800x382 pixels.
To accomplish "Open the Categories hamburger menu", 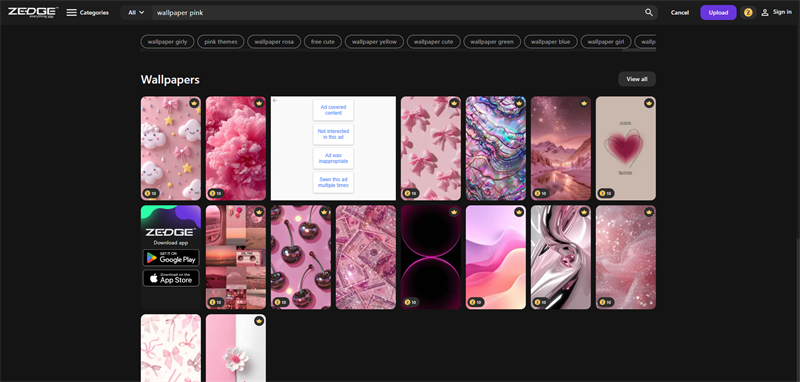I will 71,13.
